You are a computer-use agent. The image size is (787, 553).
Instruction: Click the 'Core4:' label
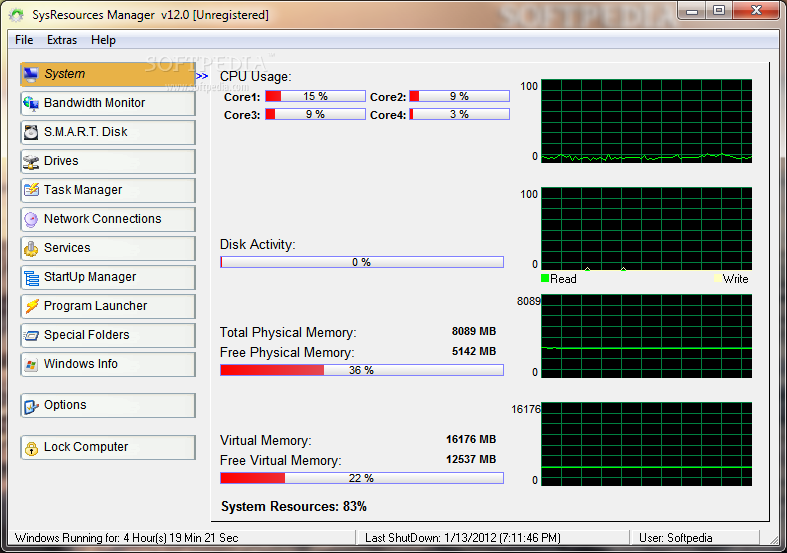(387, 115)
